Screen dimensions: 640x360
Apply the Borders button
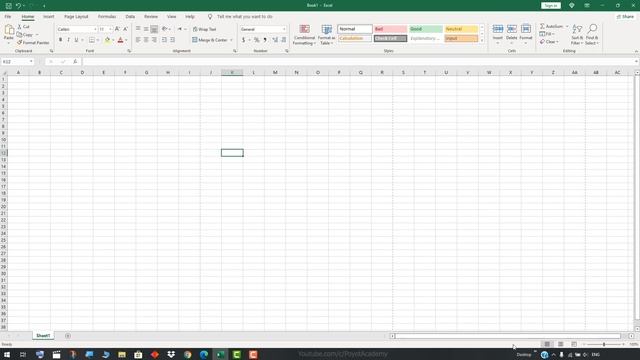tap(92, 40)
